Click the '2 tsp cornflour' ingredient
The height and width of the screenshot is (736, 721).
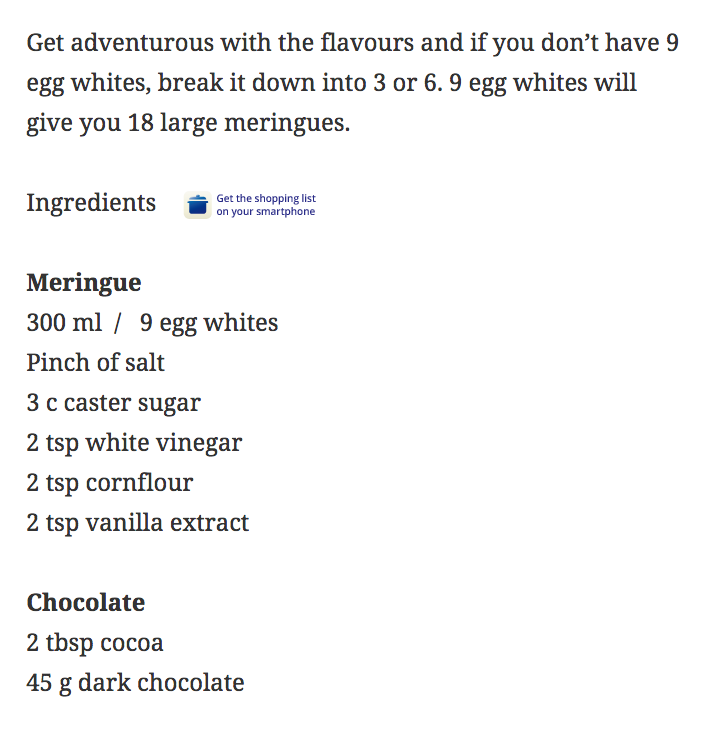(x=110, y=483)
